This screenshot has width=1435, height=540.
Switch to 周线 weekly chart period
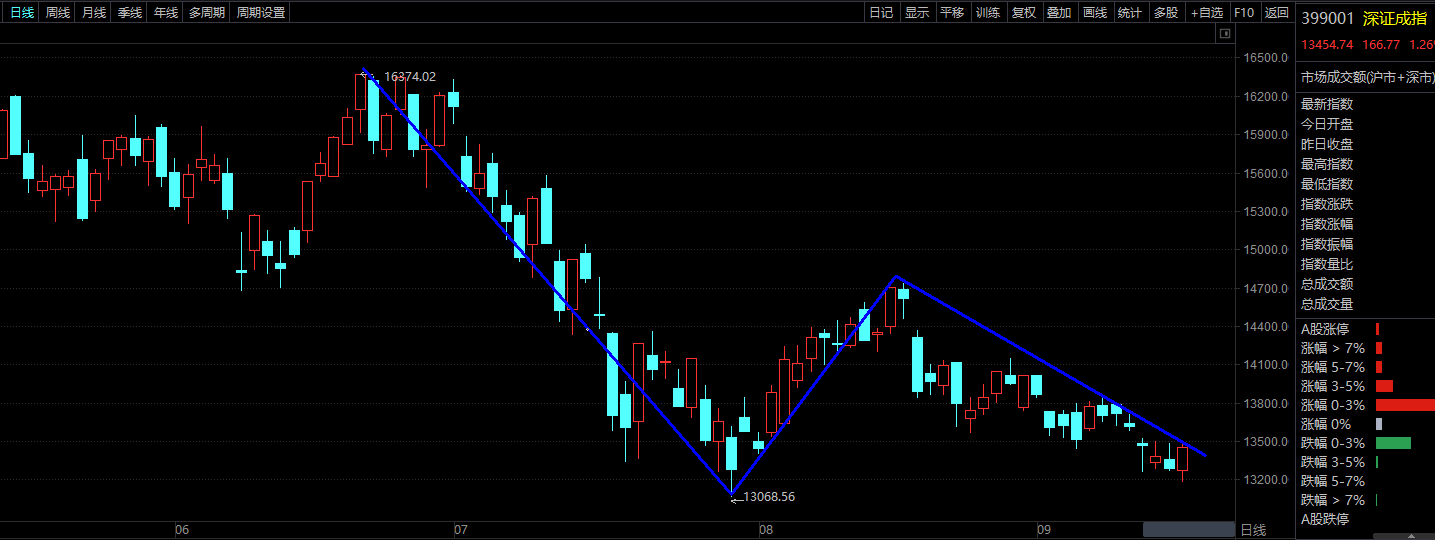tap(58, 13)
